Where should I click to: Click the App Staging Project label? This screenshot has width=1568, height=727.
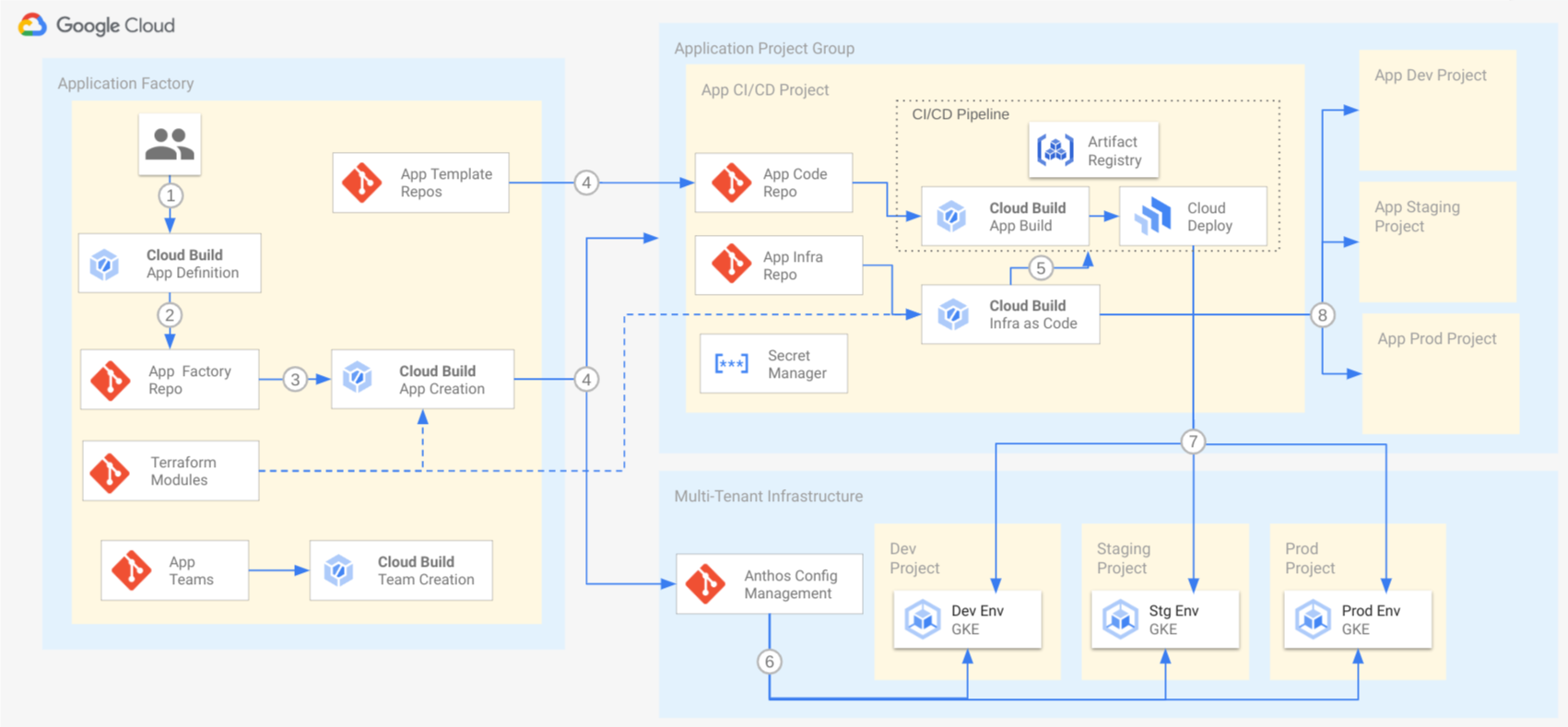click(1417, 217)
